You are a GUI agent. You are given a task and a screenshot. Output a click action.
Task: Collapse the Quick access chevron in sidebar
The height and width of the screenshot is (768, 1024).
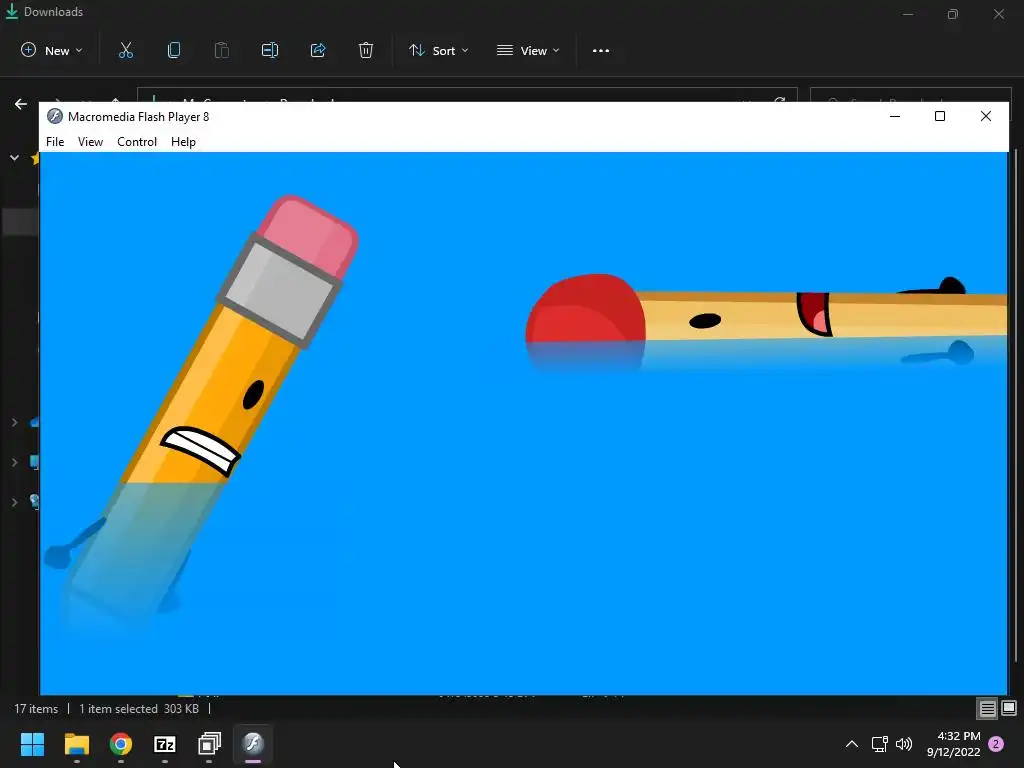coord(14,157)
